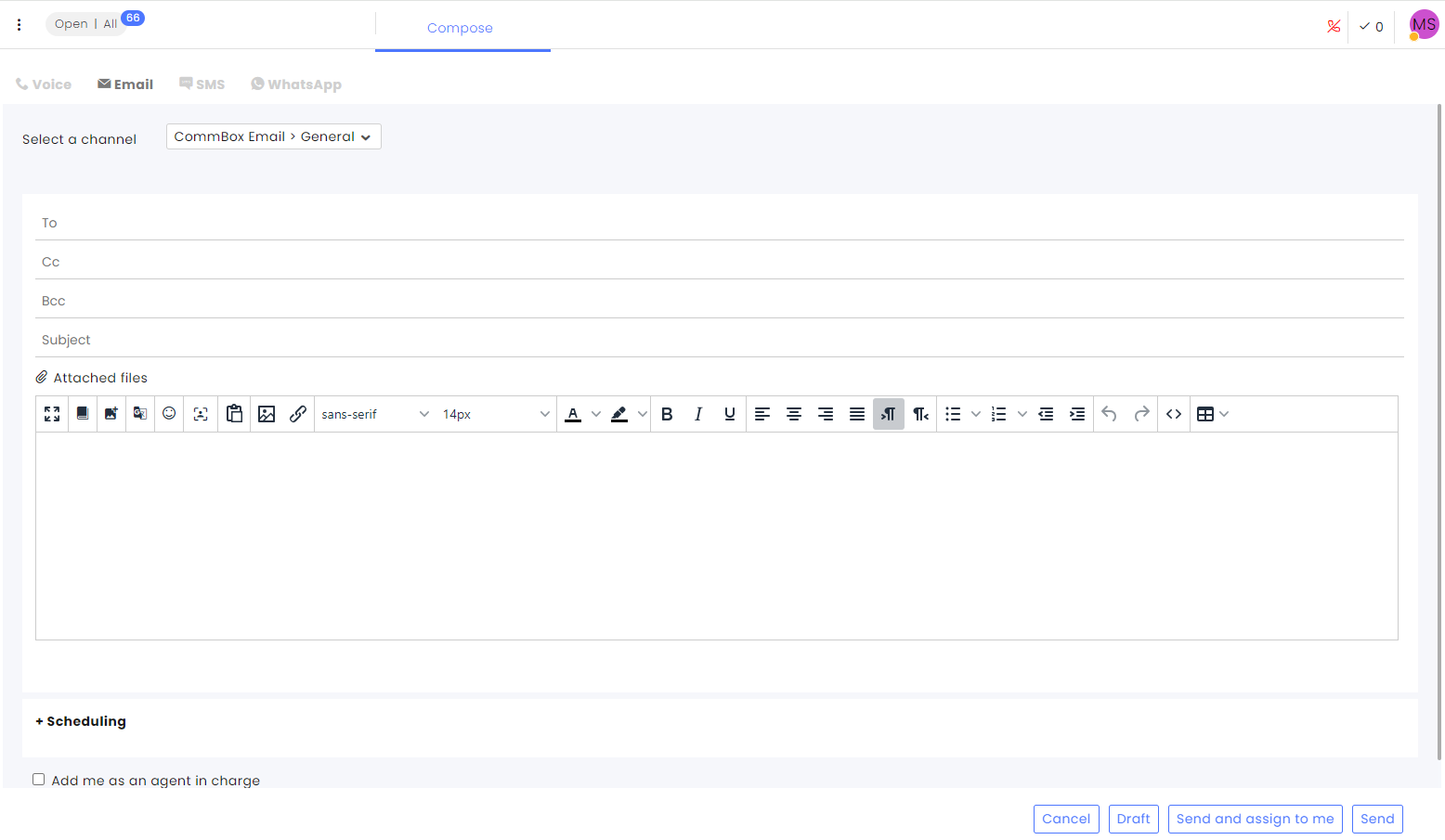Open the code view editor

[1173, 414]
